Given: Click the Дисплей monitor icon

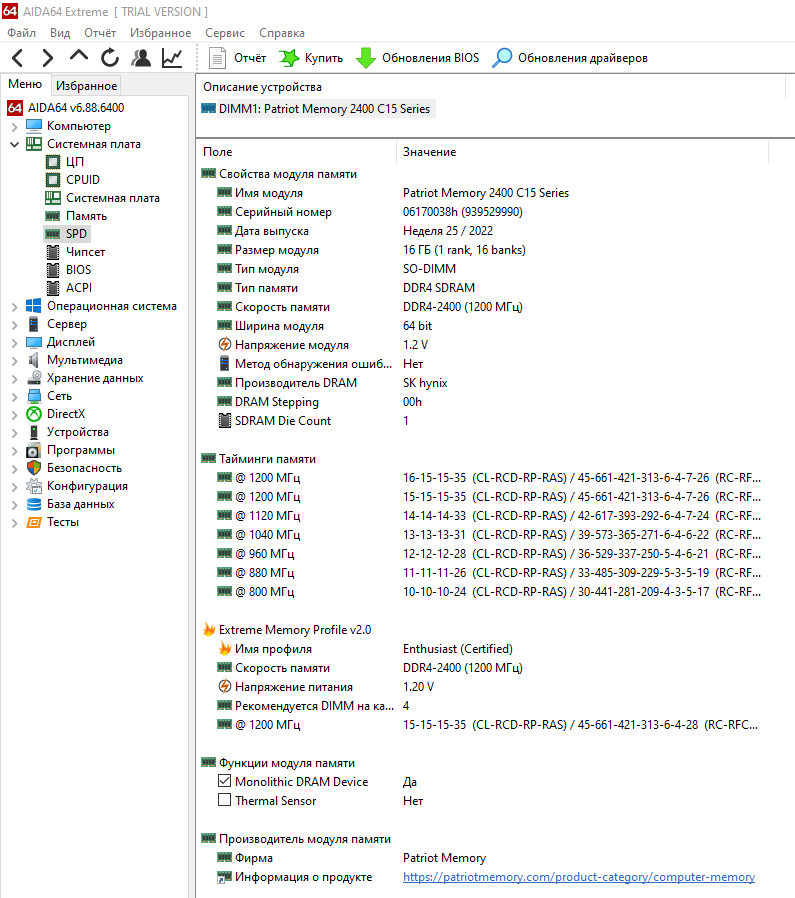Looking at the screenshot, I should (x=34, y=342).
